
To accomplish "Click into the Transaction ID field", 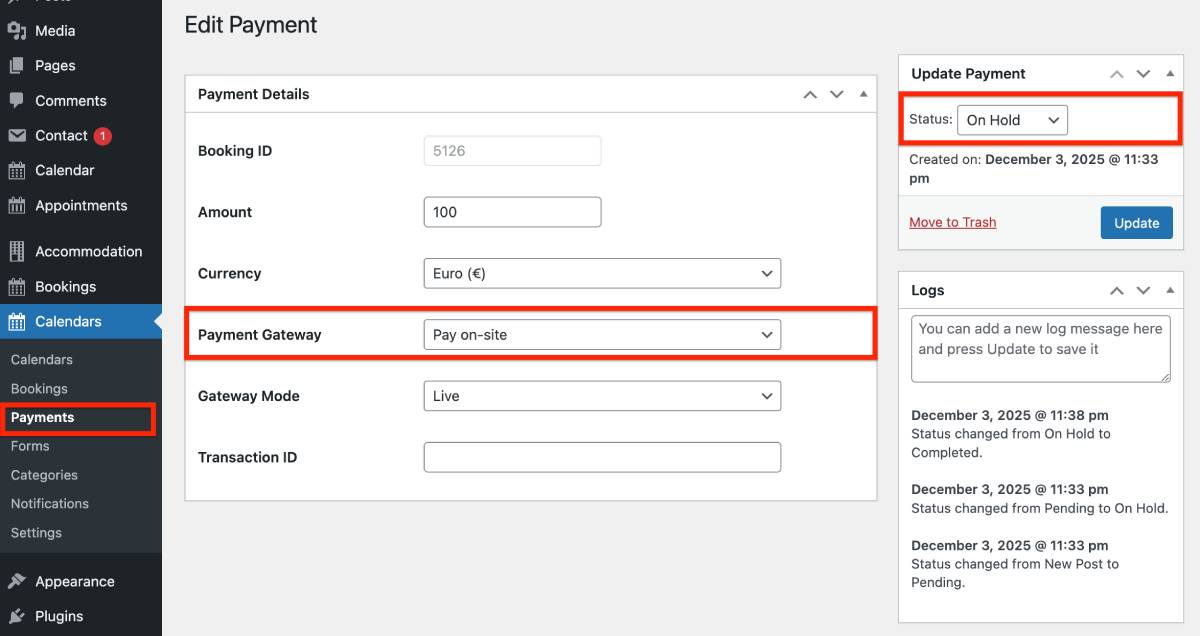I will click(602, 458).
